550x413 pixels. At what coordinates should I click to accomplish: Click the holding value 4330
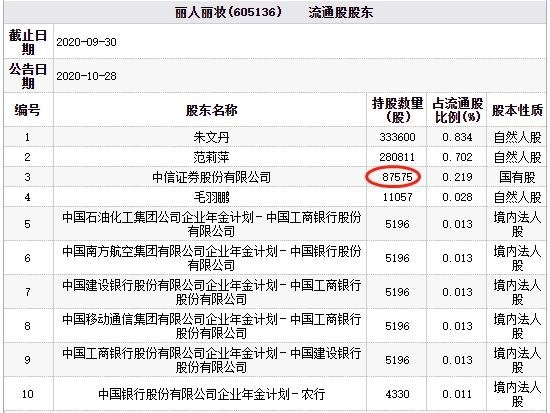(397, 394)
